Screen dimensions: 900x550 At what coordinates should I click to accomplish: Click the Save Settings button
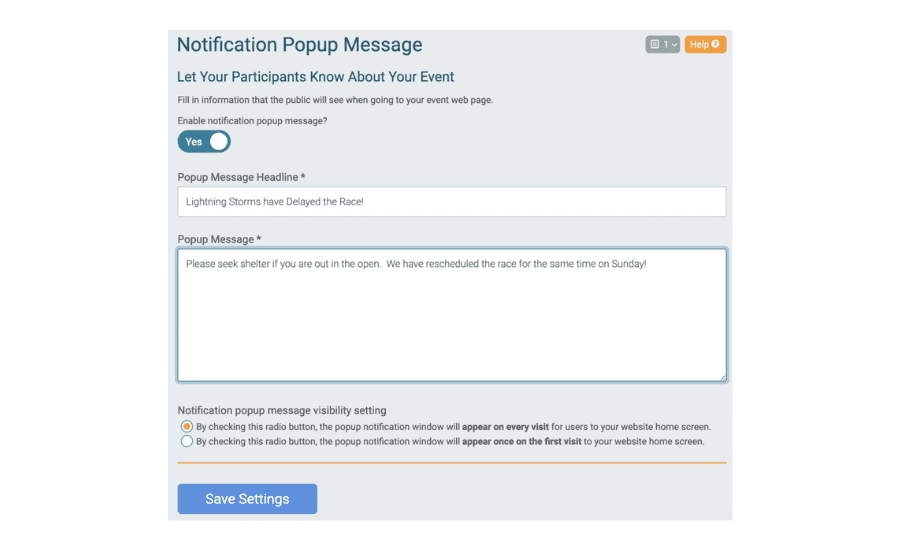(247, 499)
